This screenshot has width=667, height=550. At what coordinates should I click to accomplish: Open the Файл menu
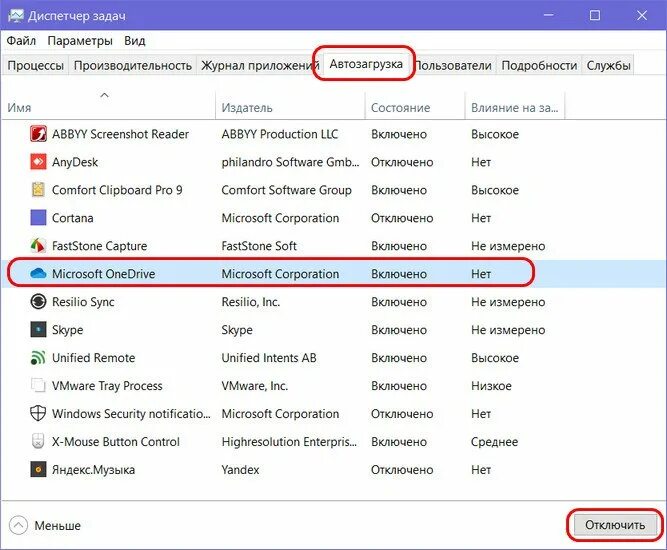(x=21, y=41)
